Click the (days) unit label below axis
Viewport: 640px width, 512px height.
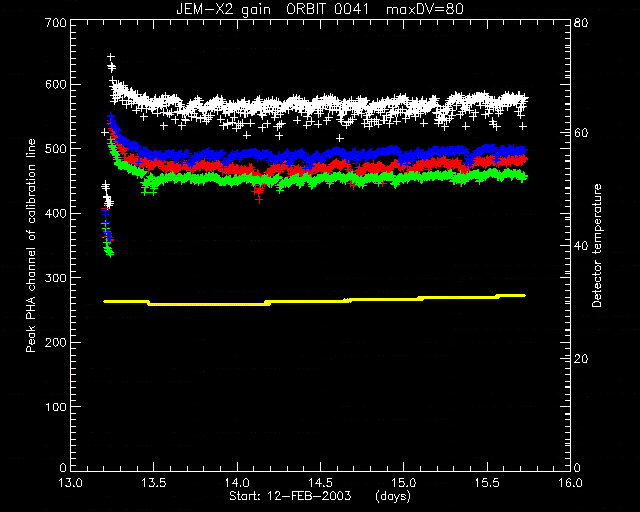(393, 496)
